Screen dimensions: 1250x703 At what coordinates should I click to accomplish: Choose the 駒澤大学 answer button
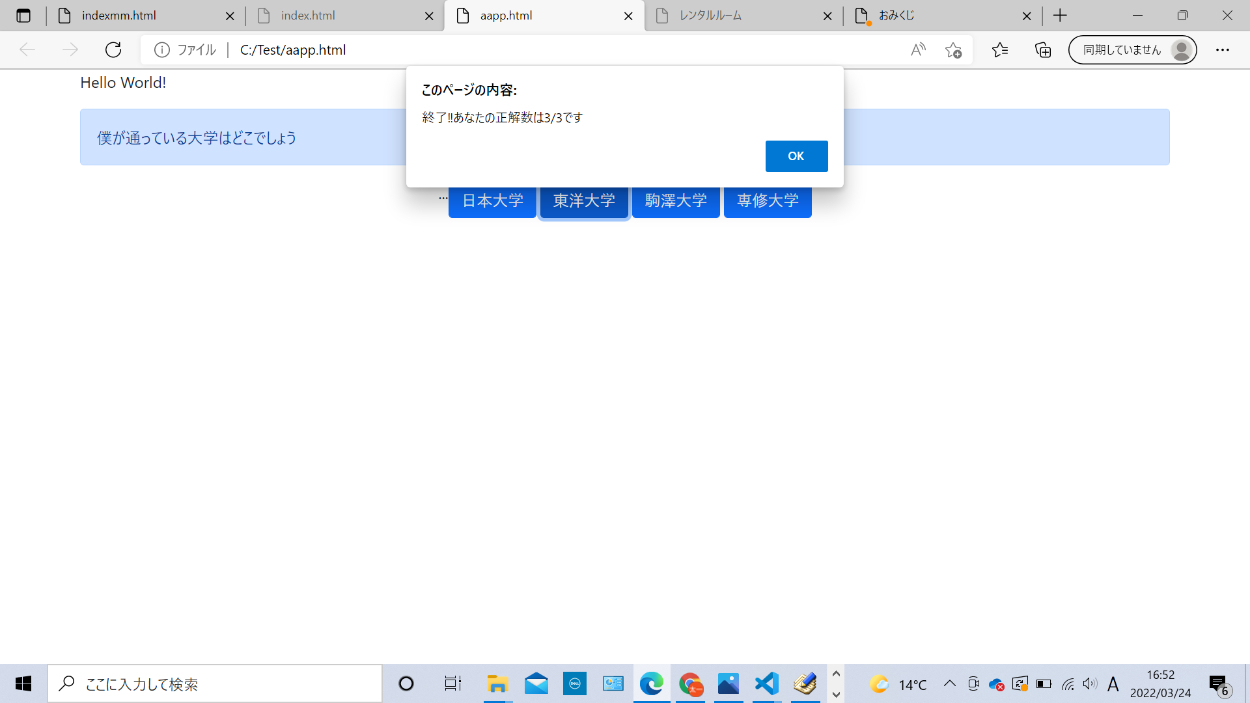point(675,201)
